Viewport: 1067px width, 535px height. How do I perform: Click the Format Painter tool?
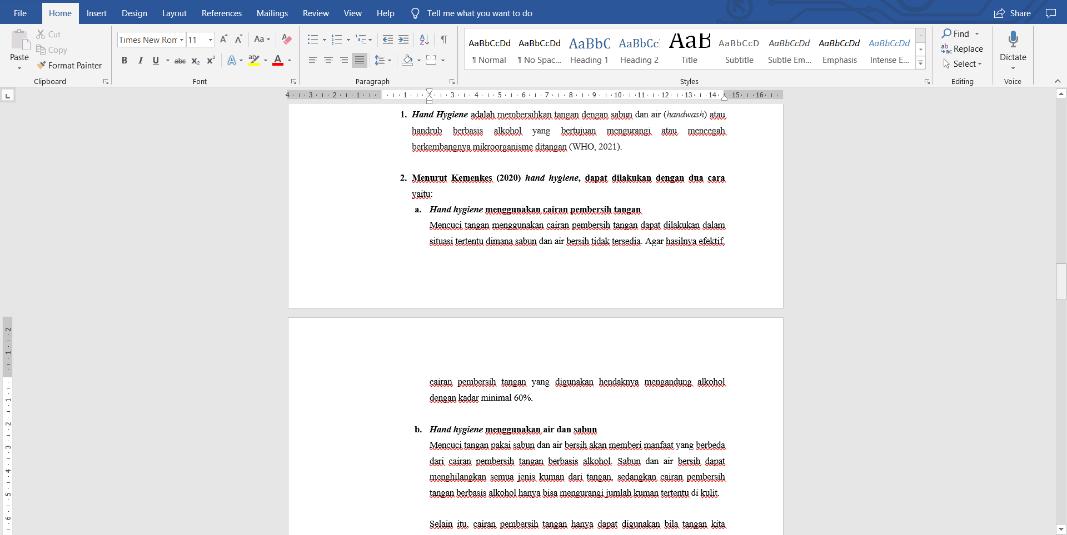click(69, 65)
